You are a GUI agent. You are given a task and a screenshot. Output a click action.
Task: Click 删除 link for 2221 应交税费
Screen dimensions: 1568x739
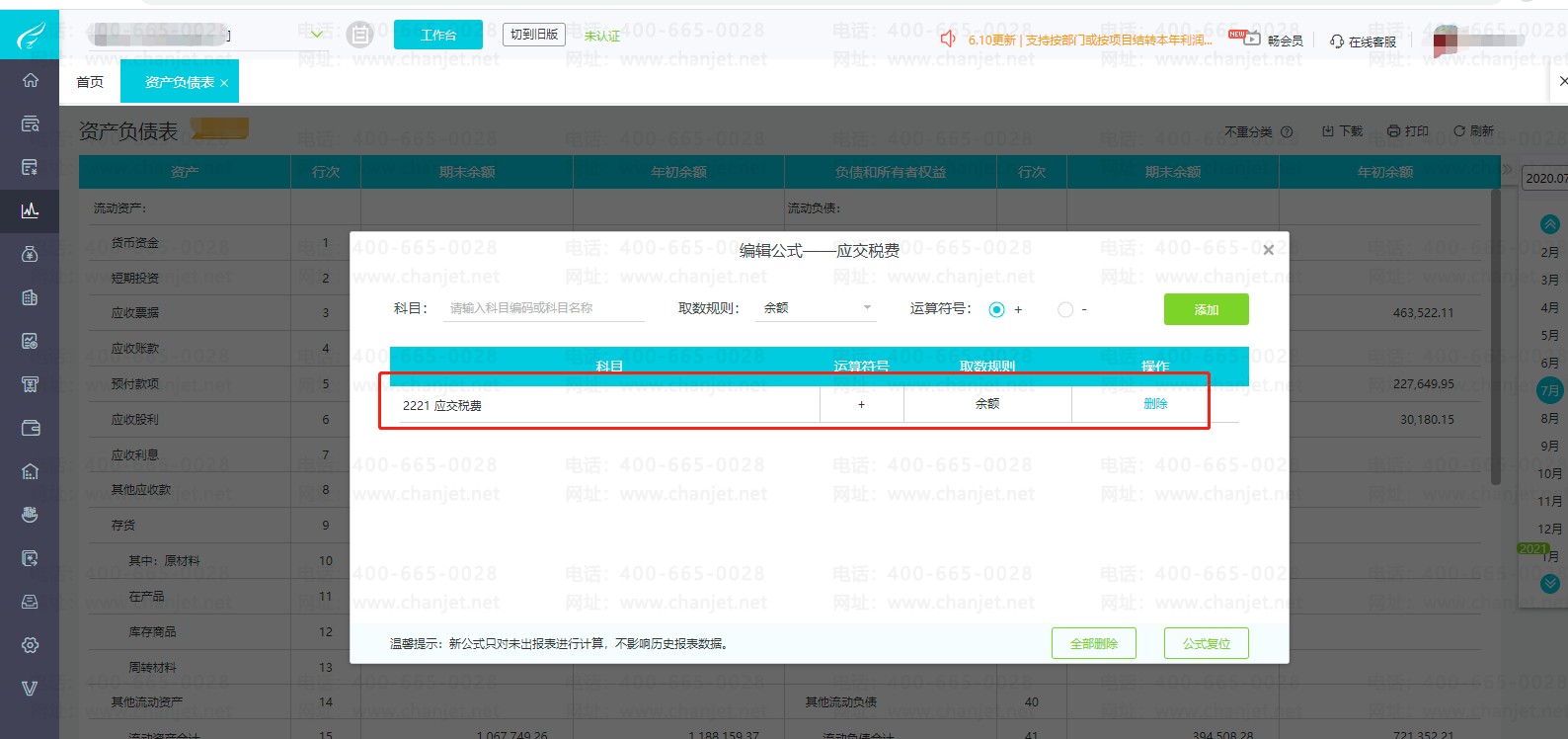tap(1155, 404)
